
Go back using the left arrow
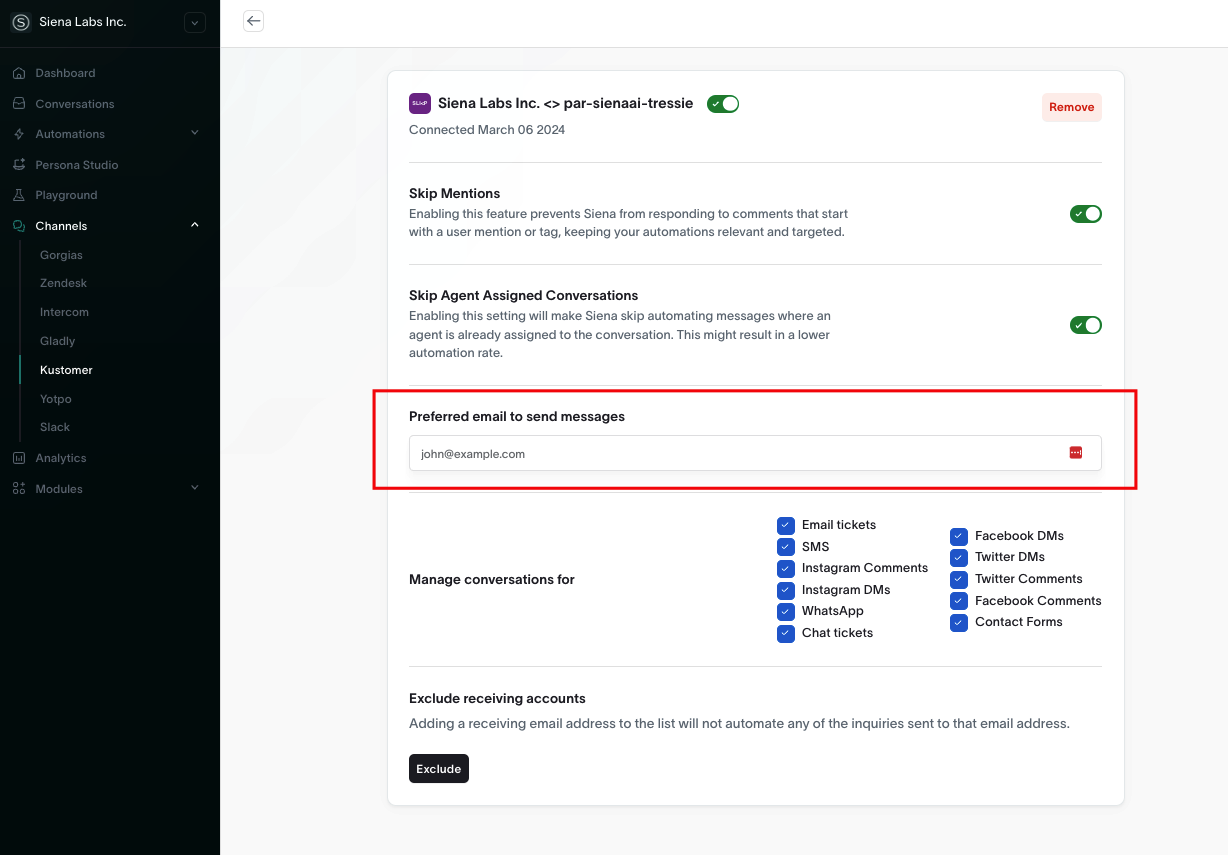click(x=254, y=21)
